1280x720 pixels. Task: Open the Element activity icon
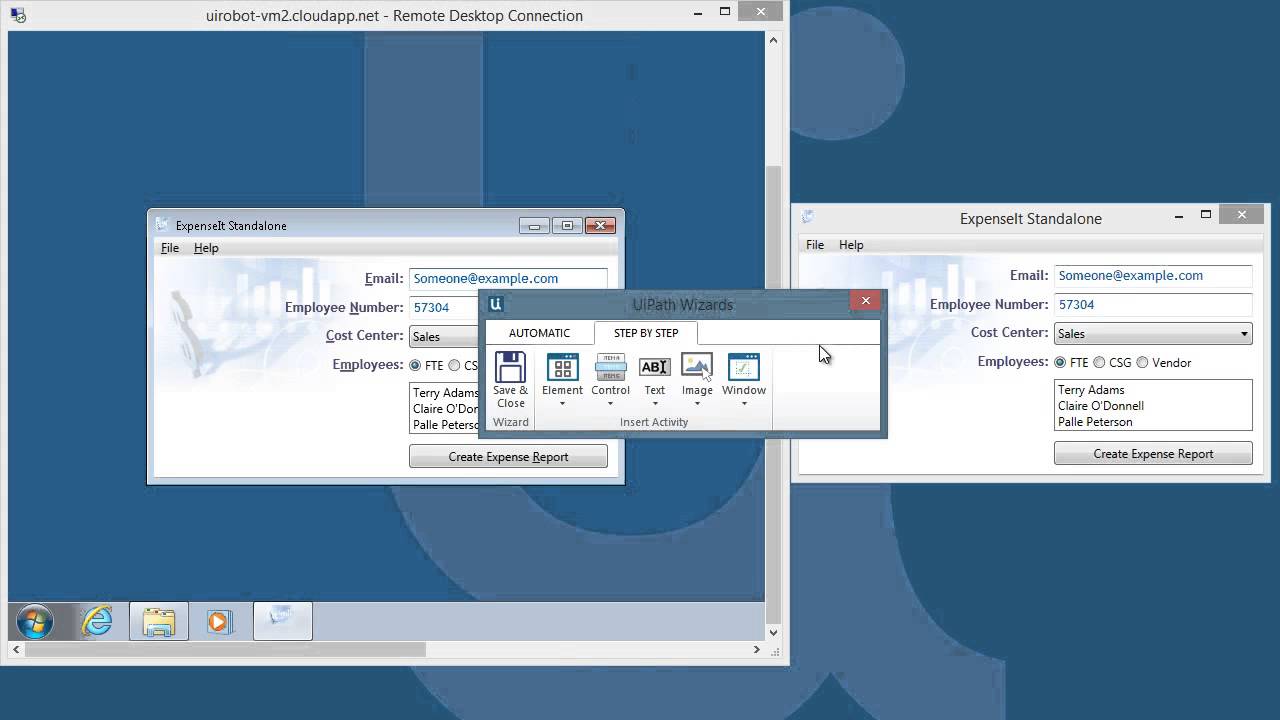pos(562,367)
